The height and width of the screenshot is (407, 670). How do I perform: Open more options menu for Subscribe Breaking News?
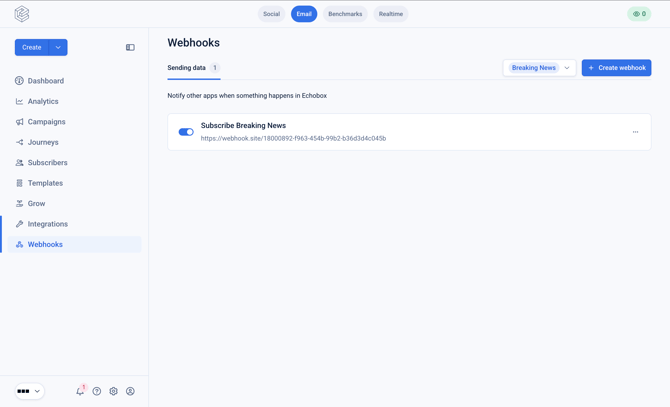(635, 132)
